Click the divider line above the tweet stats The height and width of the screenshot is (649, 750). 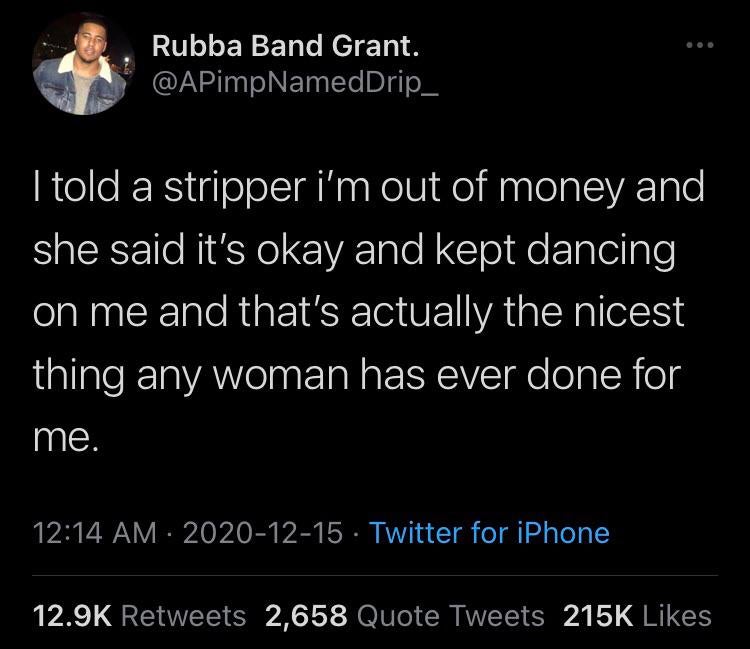375,575
